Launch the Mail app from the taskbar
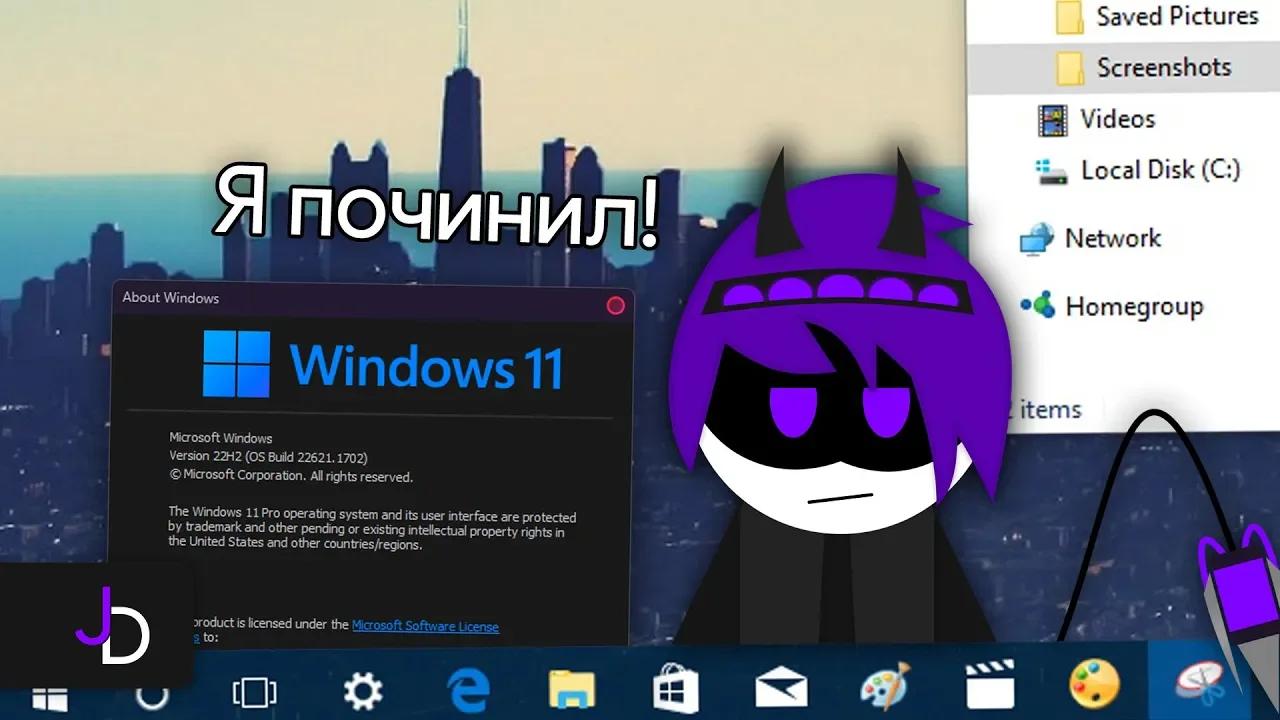 tap(779, 688)
